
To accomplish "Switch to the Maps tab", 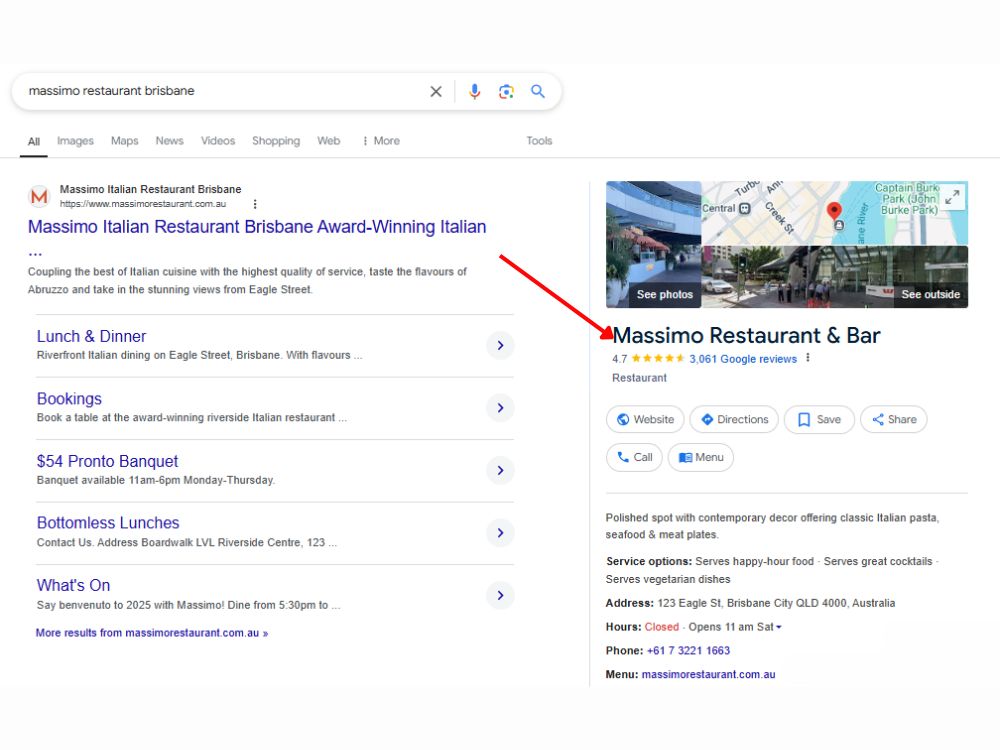I will click(124, 141).
